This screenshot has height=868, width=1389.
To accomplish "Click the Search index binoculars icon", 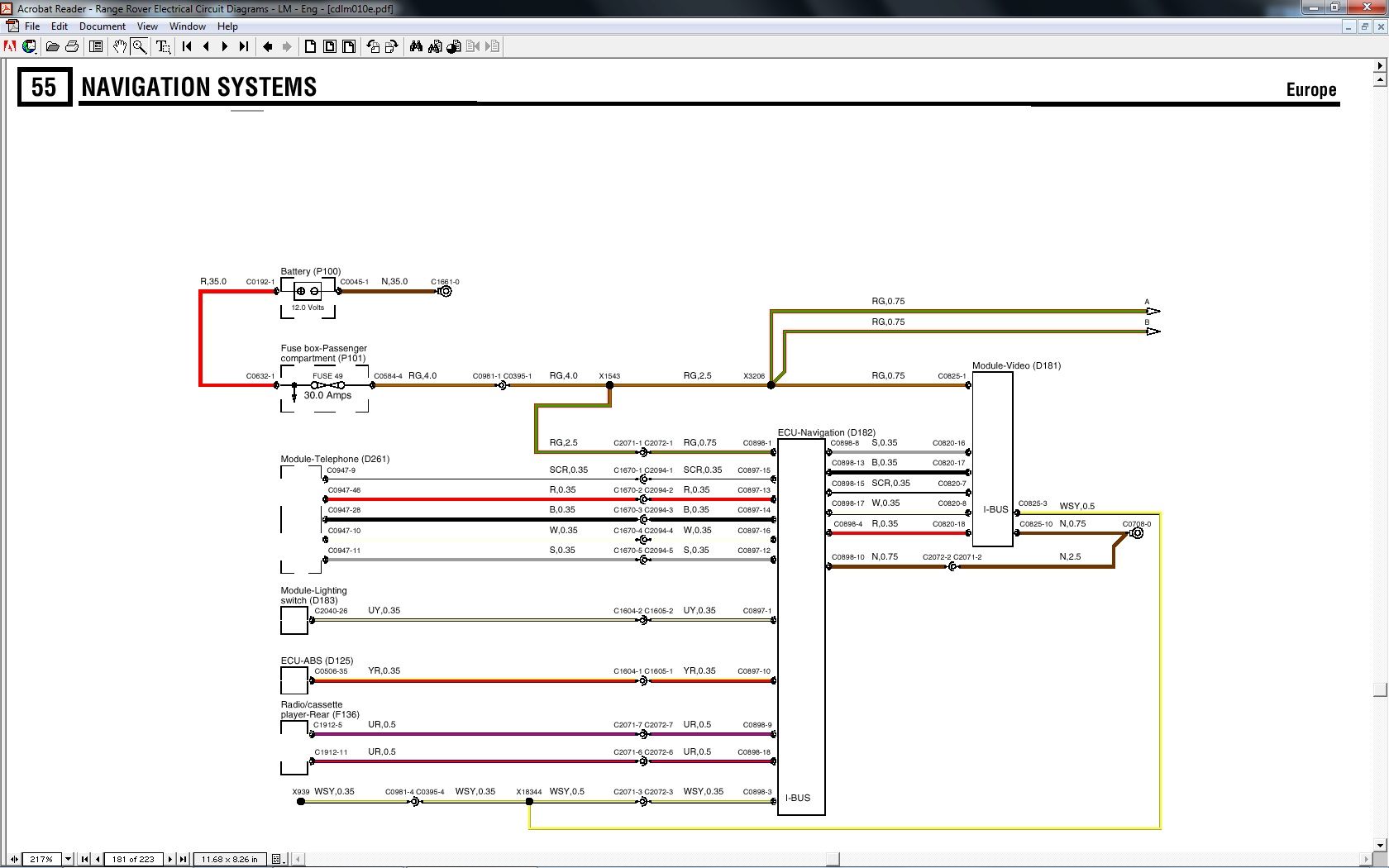I will click(x=435, y=46).
